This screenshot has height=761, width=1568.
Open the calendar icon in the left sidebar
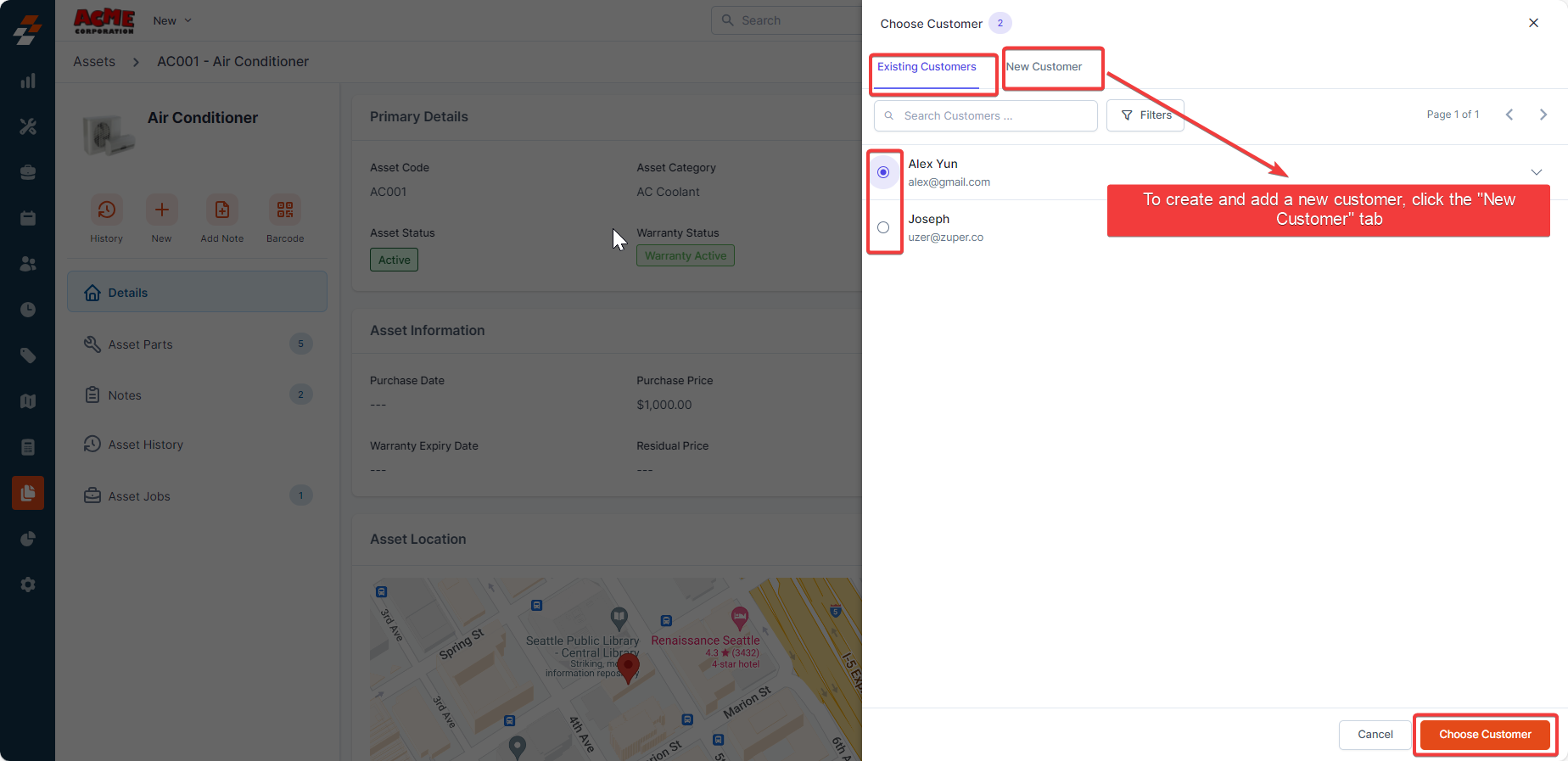coord(28,218)
